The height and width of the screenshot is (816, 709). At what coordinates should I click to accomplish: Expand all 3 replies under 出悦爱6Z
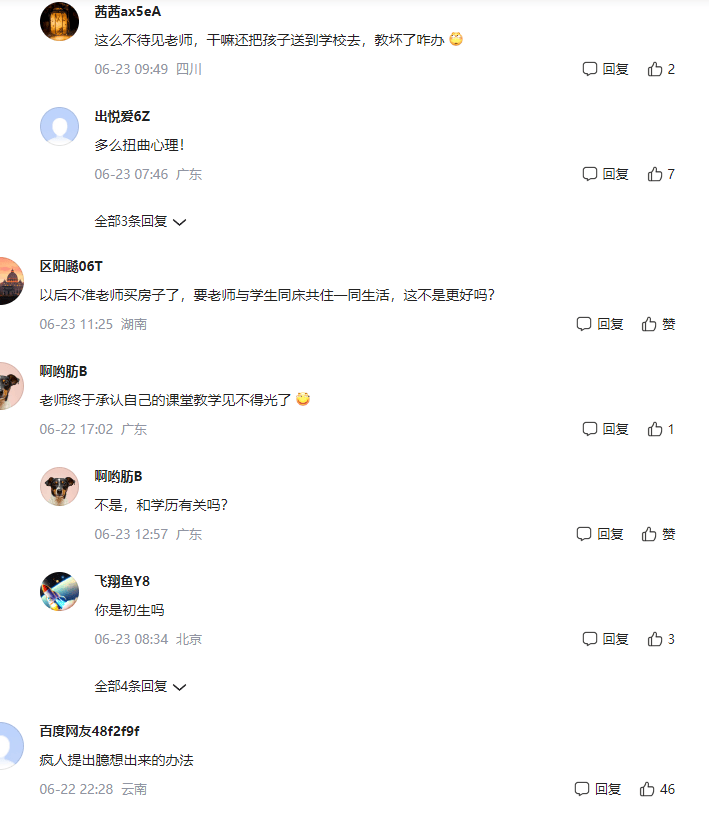(140, 221)
